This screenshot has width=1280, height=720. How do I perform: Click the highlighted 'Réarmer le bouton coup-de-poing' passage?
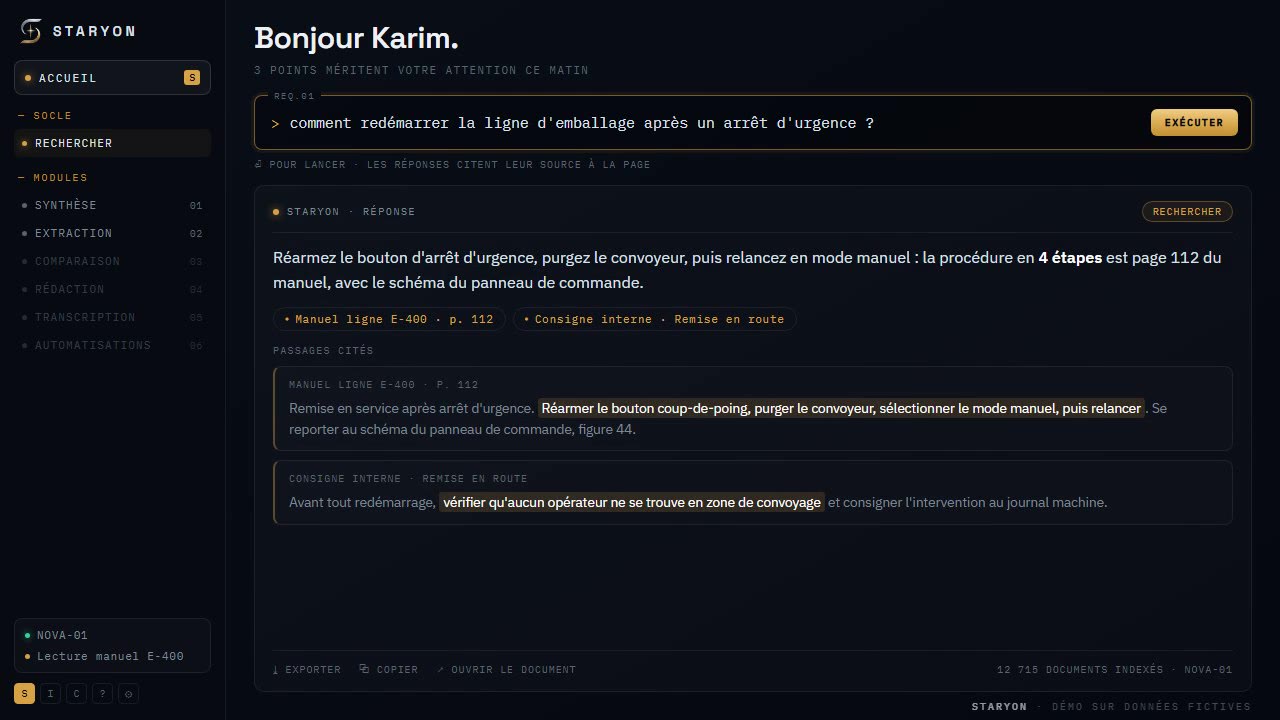(841, 408)
